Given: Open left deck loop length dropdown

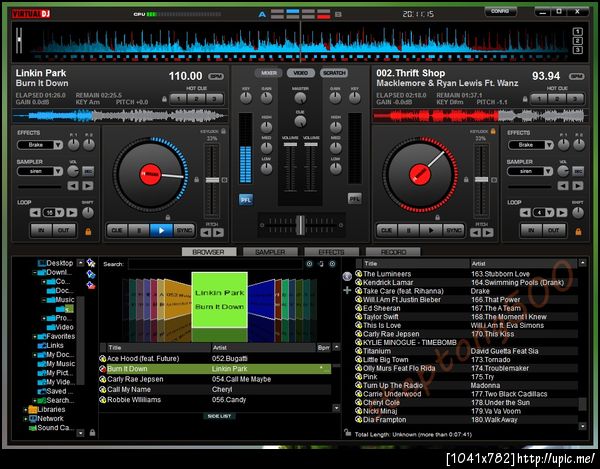Looking at the screenshot, I should pos(60,213).
